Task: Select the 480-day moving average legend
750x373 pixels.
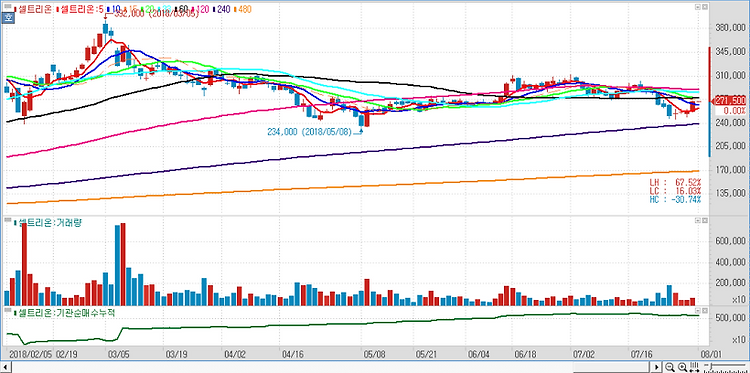Action: pos(243,9)
